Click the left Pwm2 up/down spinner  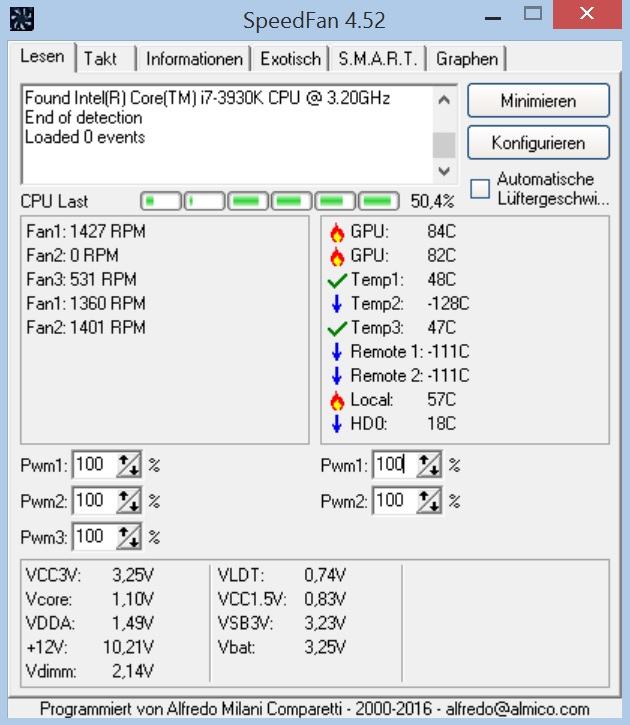coord(128,501)
